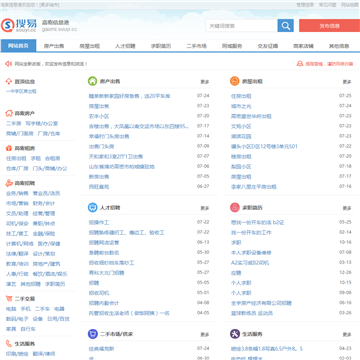Viewport: 360px width, 360px height.
Task: Open the sidebar 自行车 category link
Action: 28,329
